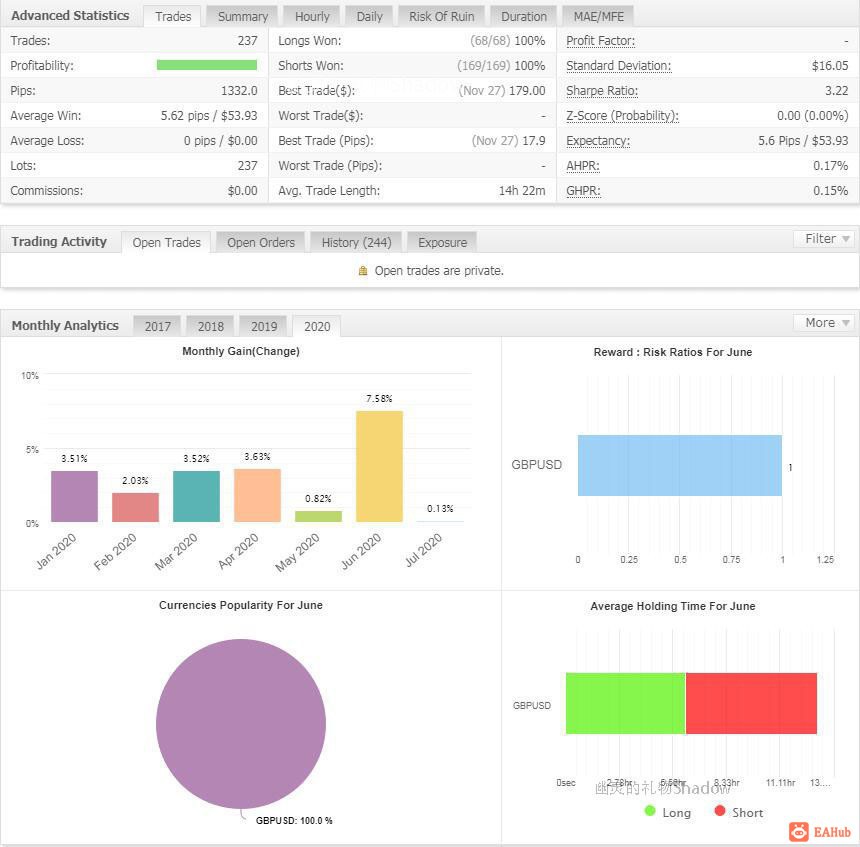Toggle the Long legend item
This screenshot has width=860, height=847.
[x=667, y=812]
